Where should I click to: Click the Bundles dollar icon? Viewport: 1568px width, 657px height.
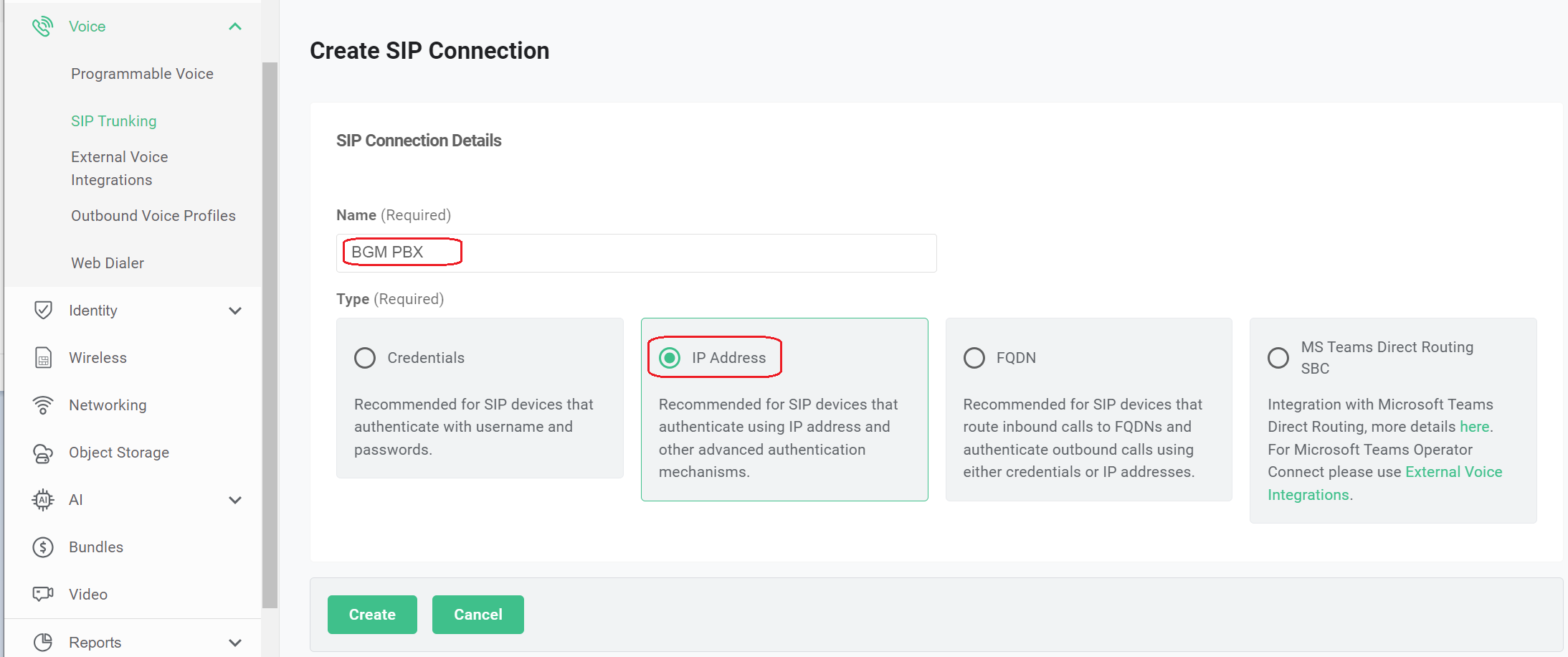(x=43, y=547)
